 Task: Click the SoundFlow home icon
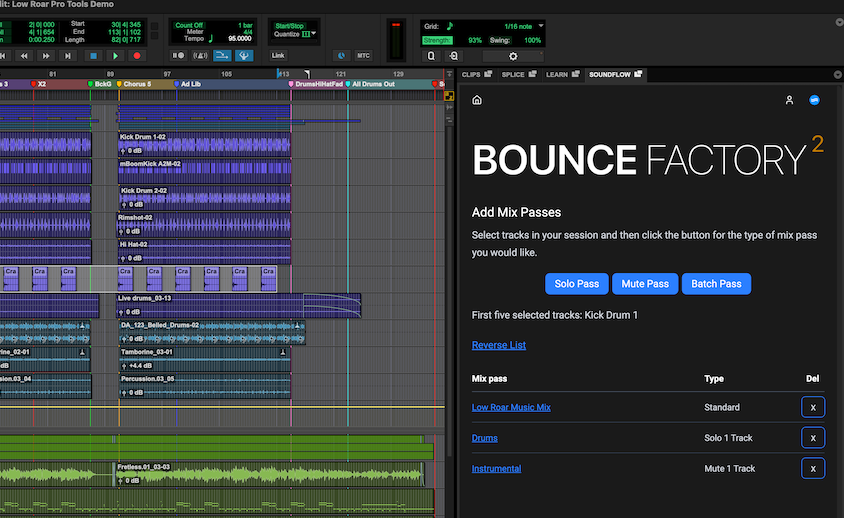coord(477,100)
